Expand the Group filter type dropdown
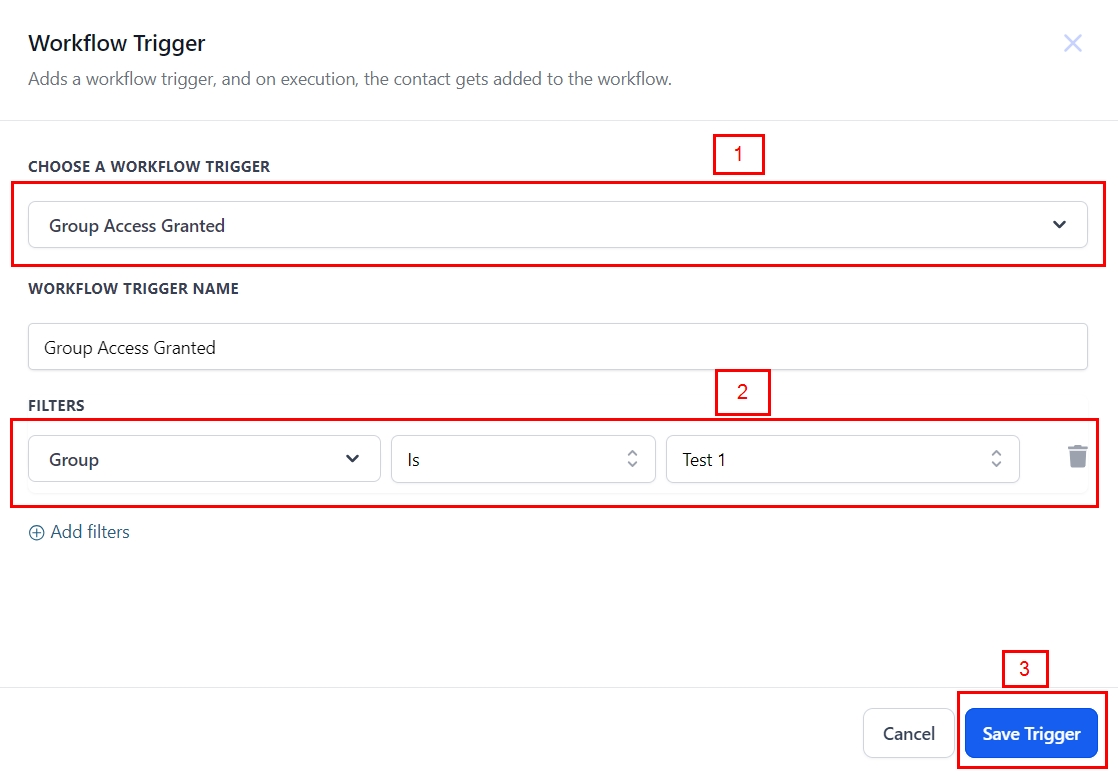This screenshot has height=772, width=1118. point(204,459)
